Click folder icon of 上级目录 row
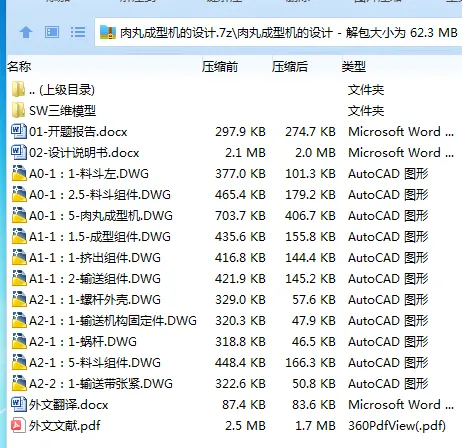 (x=18, y=89)
